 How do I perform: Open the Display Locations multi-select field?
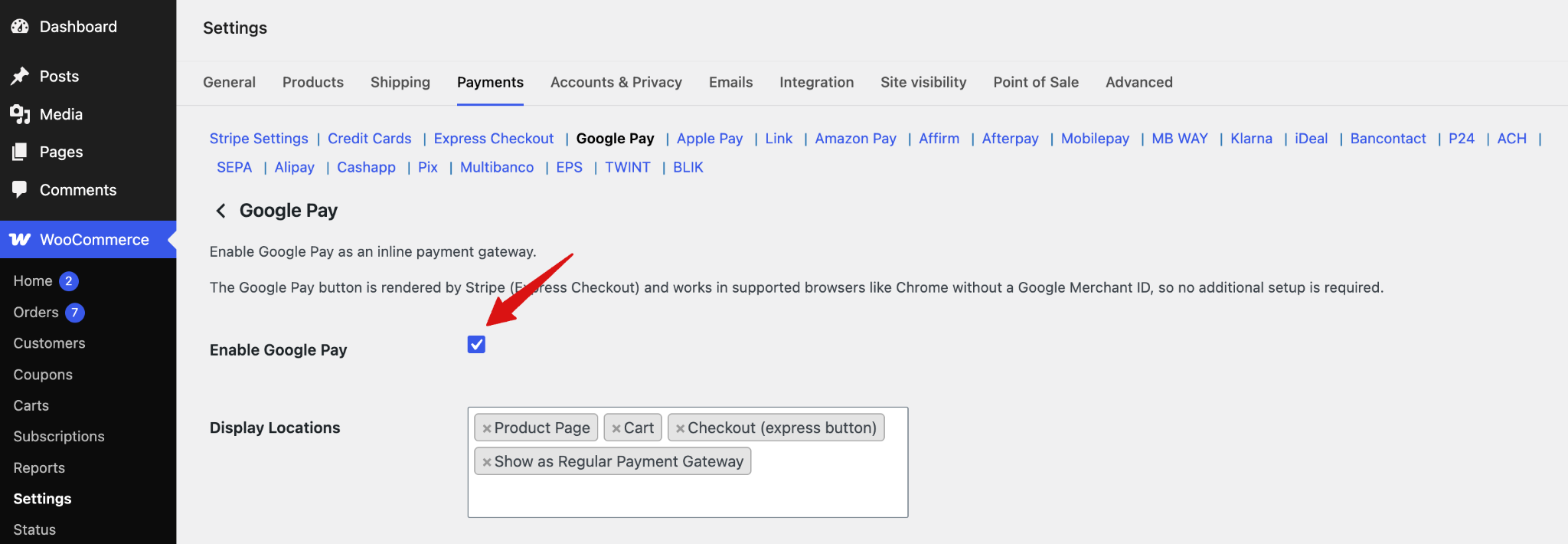coord(688,462)
